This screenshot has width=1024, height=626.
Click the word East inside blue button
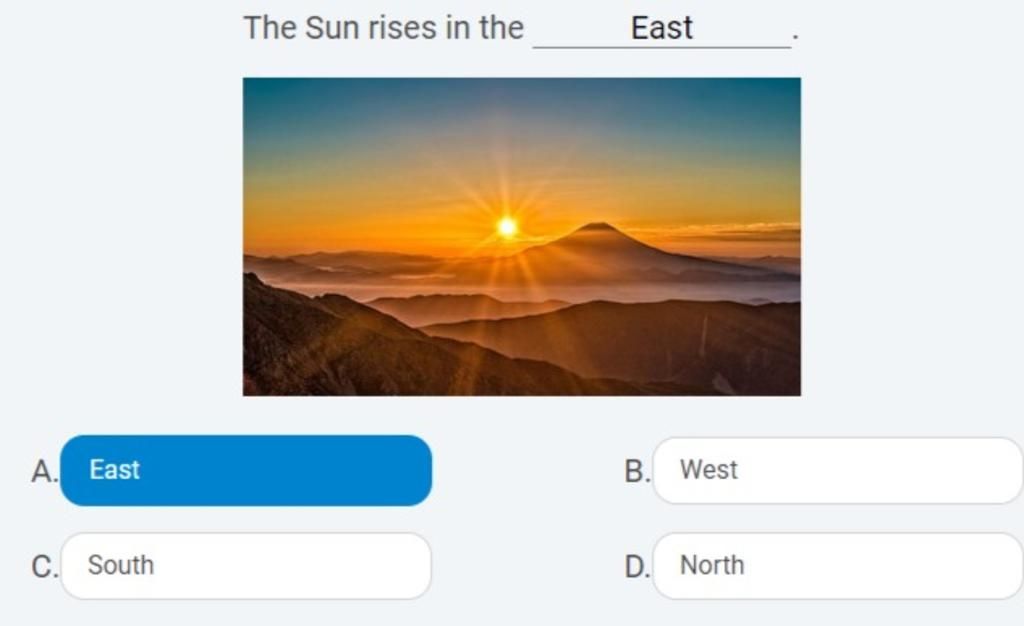(x=114, y=469)
